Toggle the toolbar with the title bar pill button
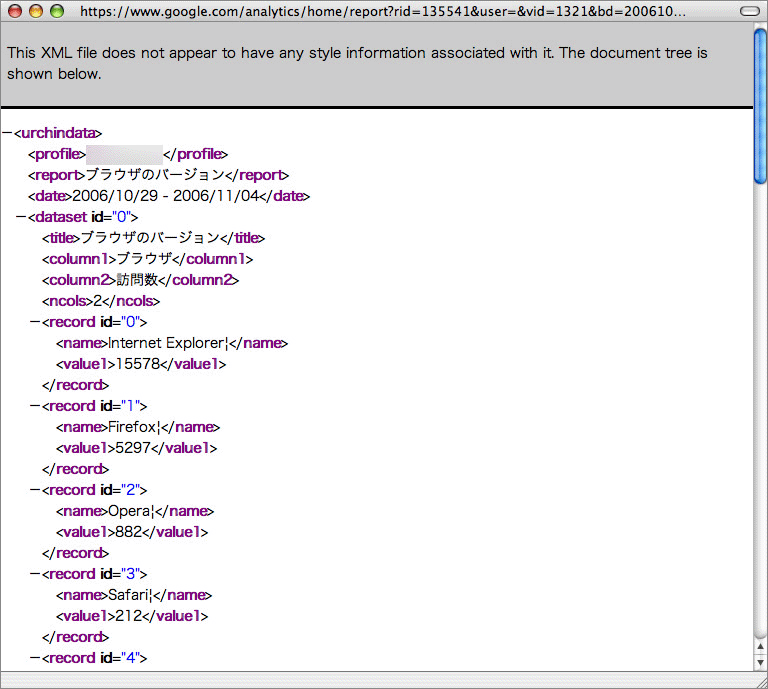This screenshot has width=768, height=689. pos(748,11)
